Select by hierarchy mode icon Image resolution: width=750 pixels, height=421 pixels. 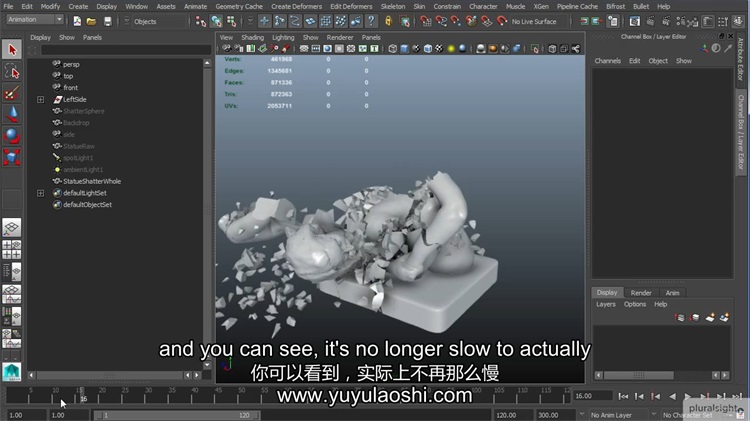pyautogui.click(x=200, y=21)
